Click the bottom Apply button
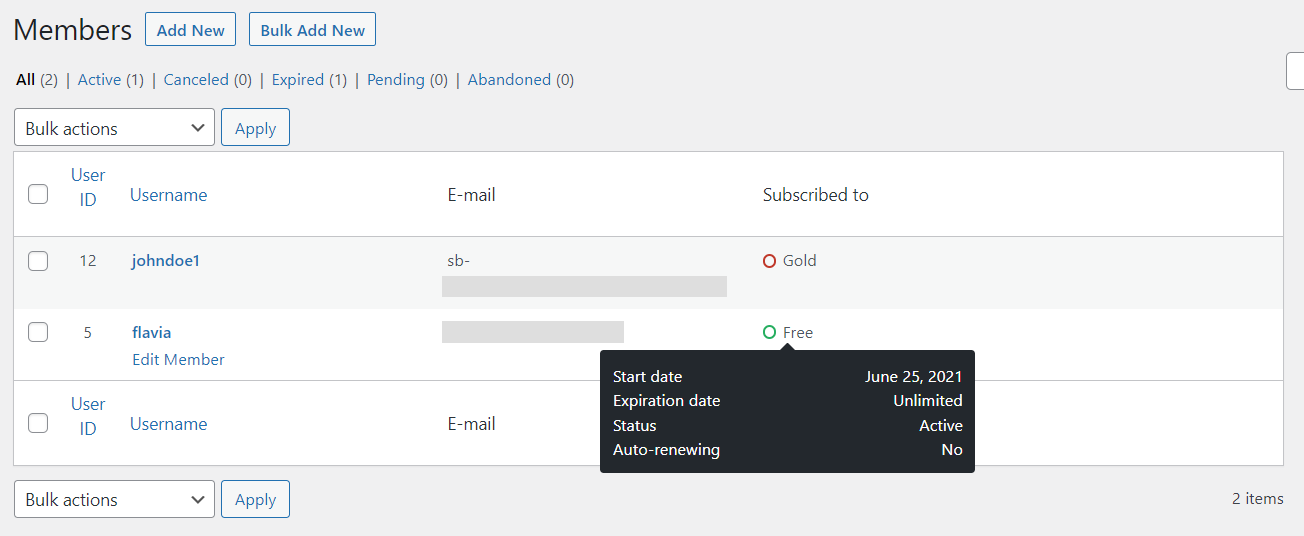 [255, 499]
